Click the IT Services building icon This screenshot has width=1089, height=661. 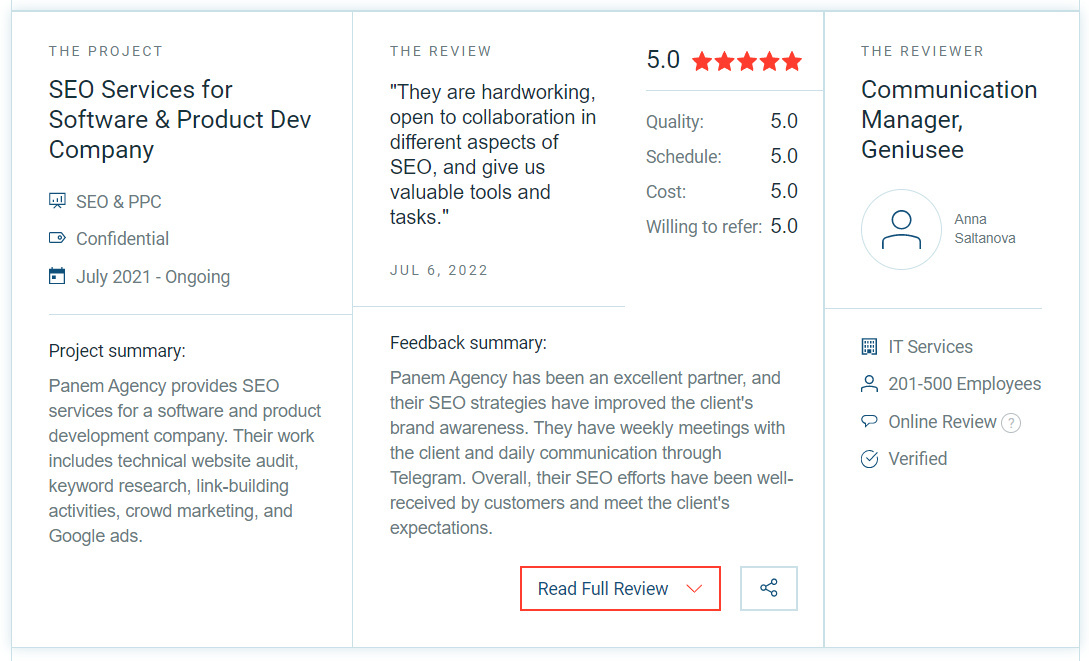pyautogui.click(x=869, y=347)
